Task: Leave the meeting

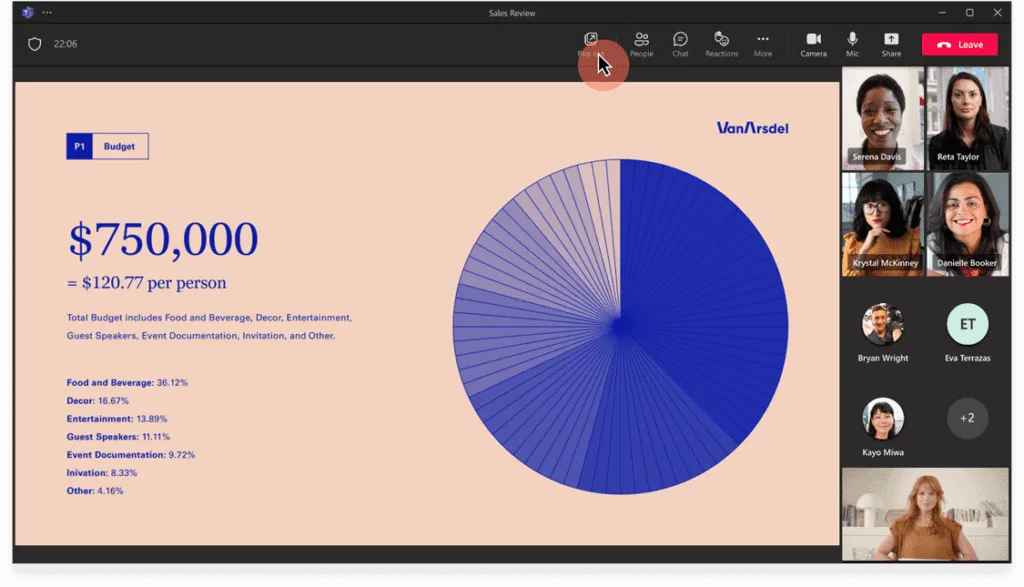Action: [959, 44]
